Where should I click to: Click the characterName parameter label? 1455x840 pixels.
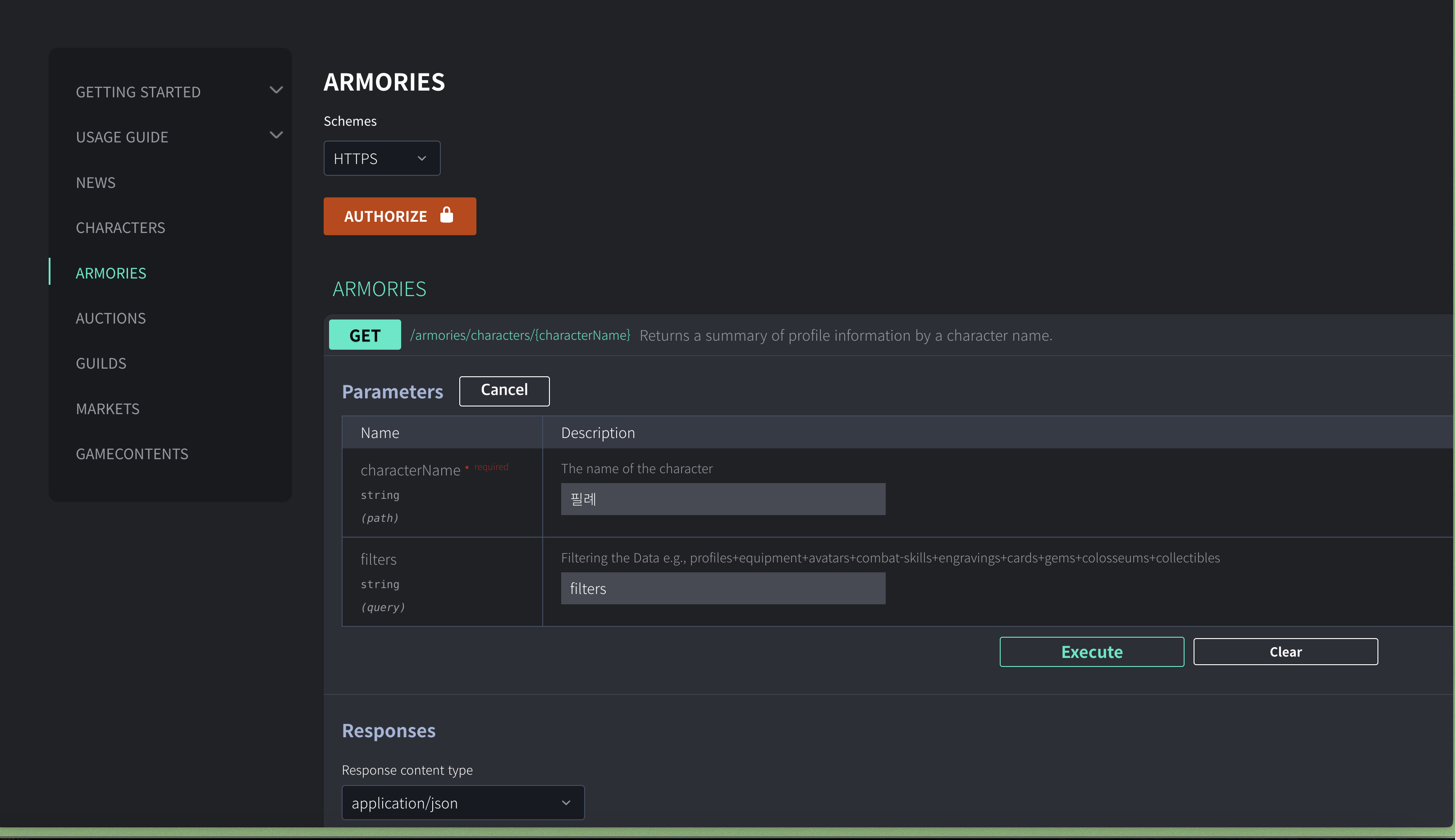[410, 470]
